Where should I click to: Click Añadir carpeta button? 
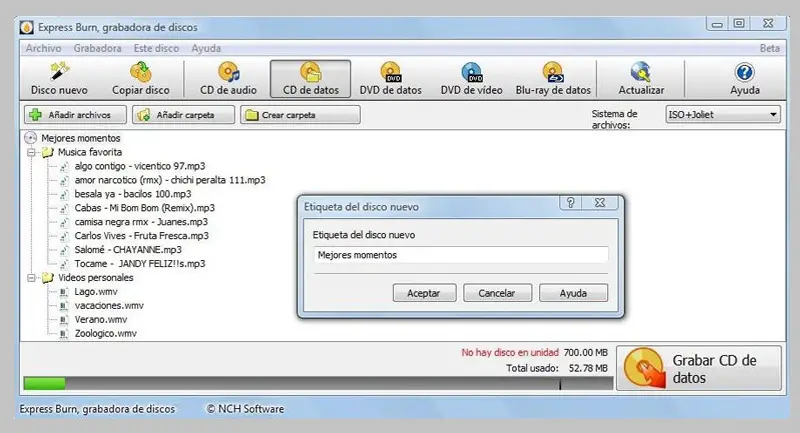point(183,115)
